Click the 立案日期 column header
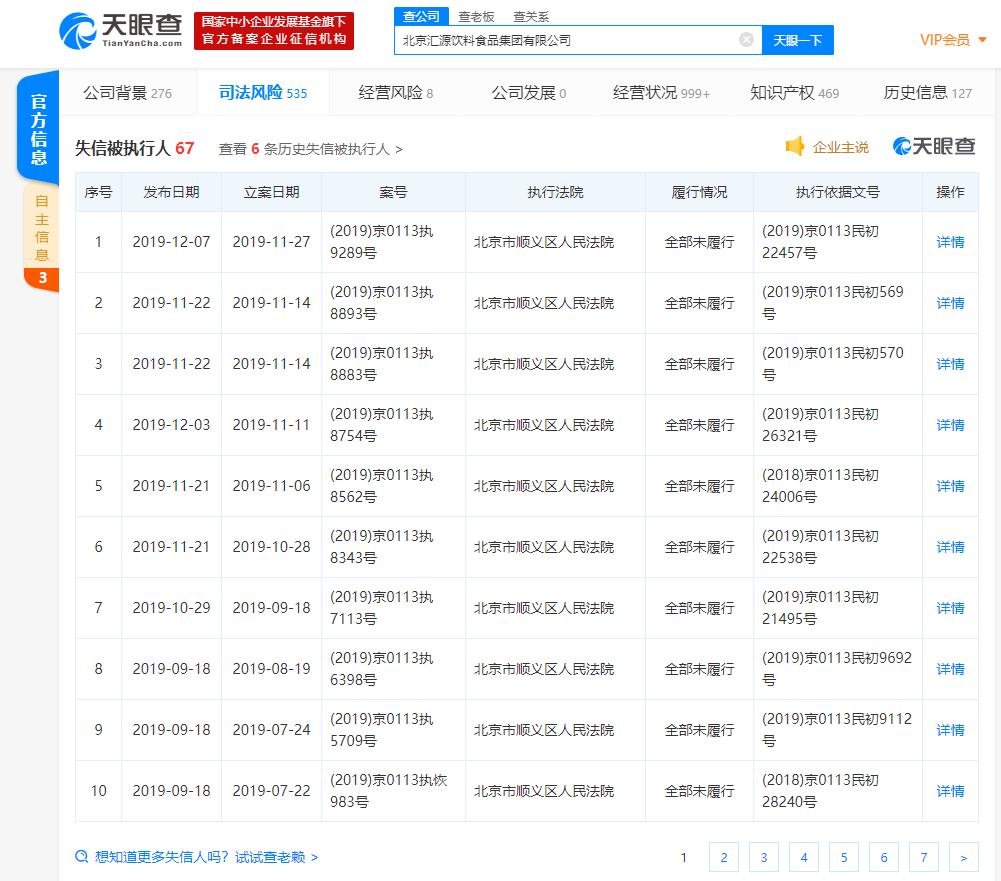Image resolution: width=1001 pixels, height=881 pixels. click(x=271, y=192)
